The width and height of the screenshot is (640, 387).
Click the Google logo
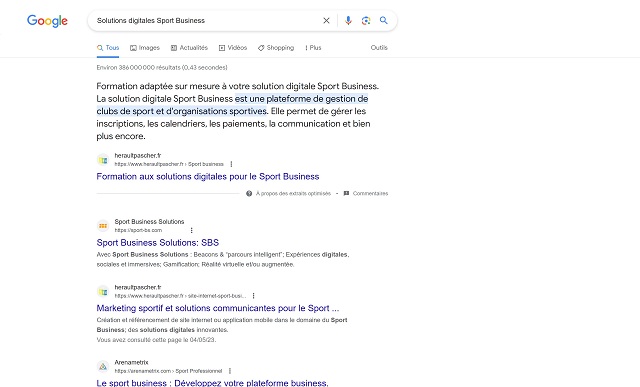[47, 21]
